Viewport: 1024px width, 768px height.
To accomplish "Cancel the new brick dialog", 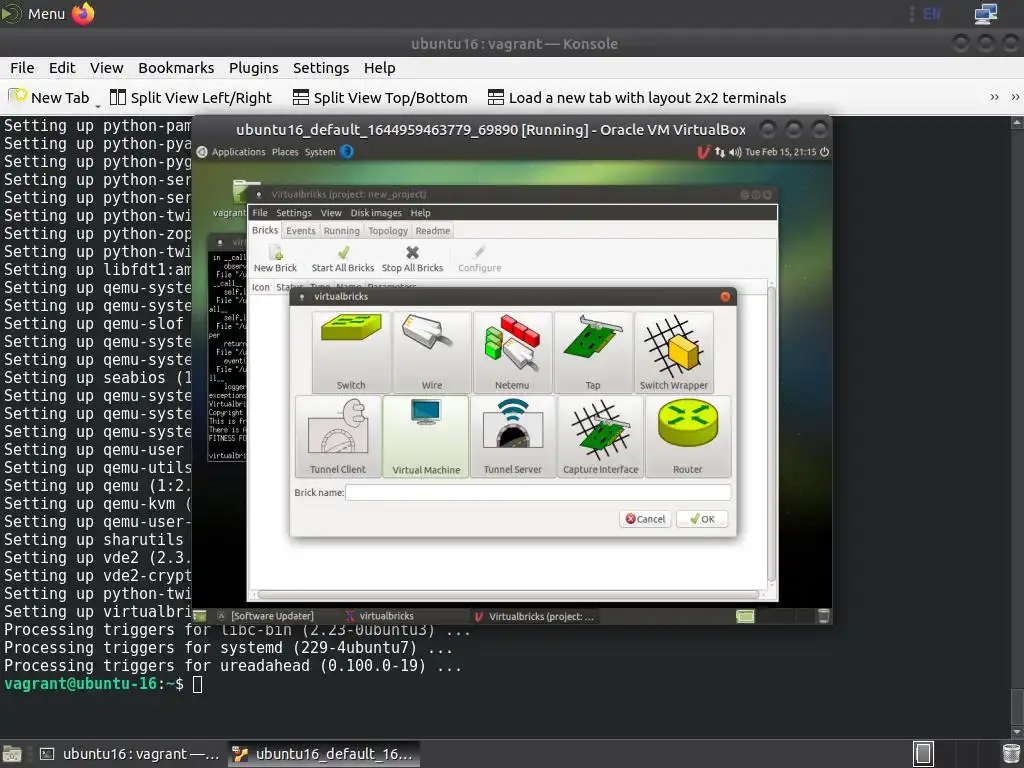I will [x=645, y=519].
